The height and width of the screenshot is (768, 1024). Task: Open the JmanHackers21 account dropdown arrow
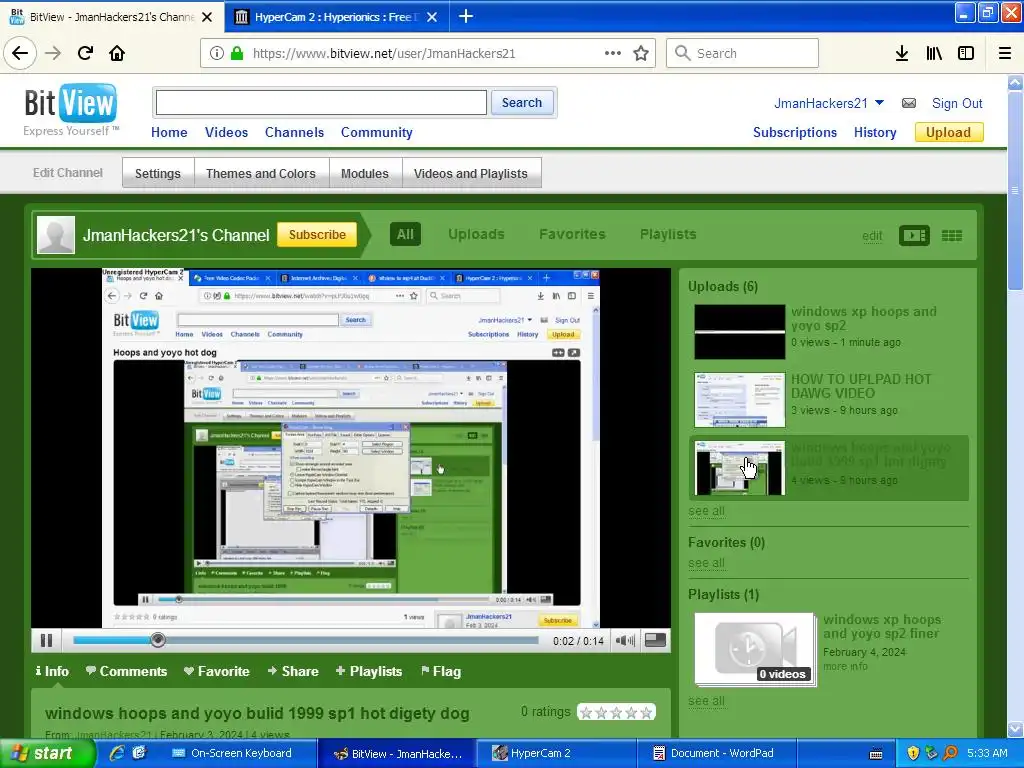[x=879, y=103]
